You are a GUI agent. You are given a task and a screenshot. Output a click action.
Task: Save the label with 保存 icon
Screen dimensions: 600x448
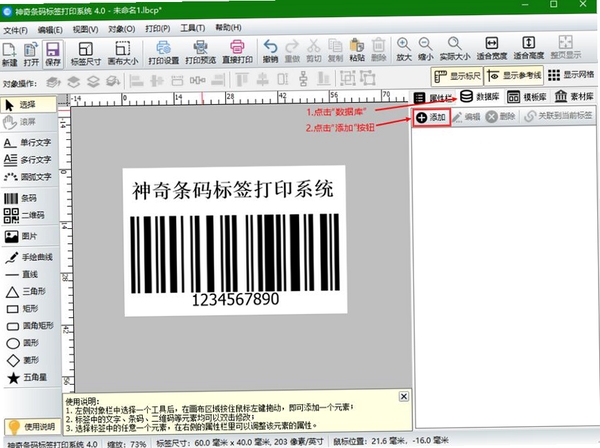coord(53,55)
